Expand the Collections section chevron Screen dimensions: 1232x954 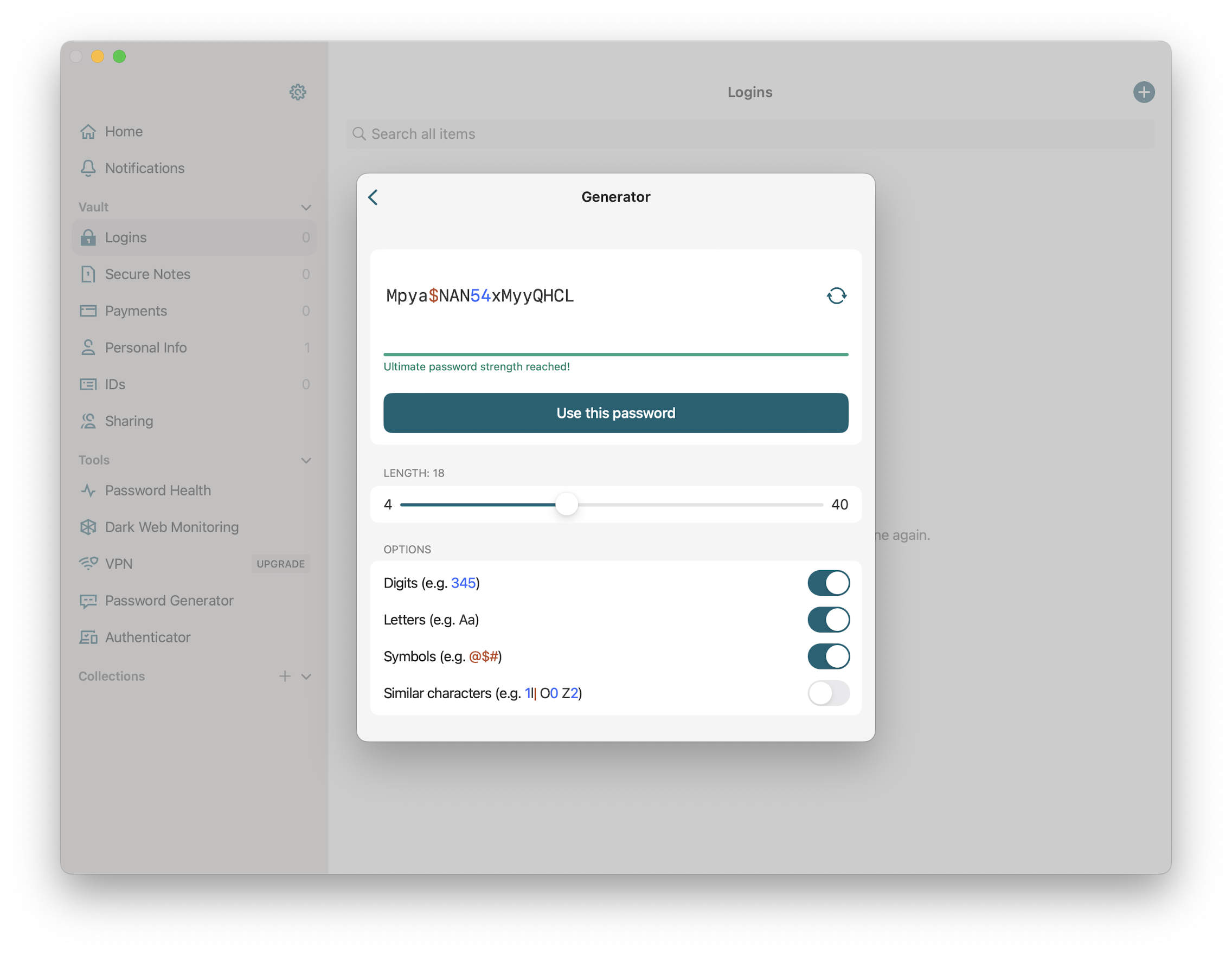point(306,676)
